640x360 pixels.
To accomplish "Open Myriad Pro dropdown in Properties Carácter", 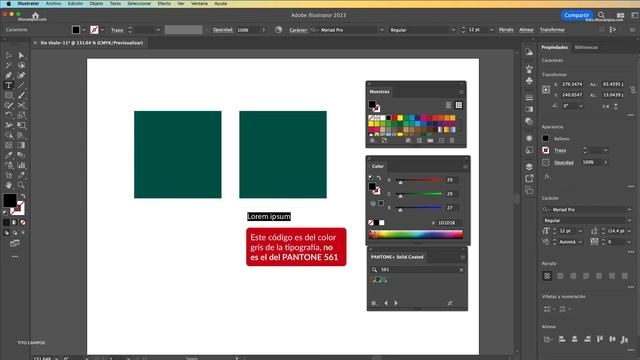I will click(x=629, y=210).
